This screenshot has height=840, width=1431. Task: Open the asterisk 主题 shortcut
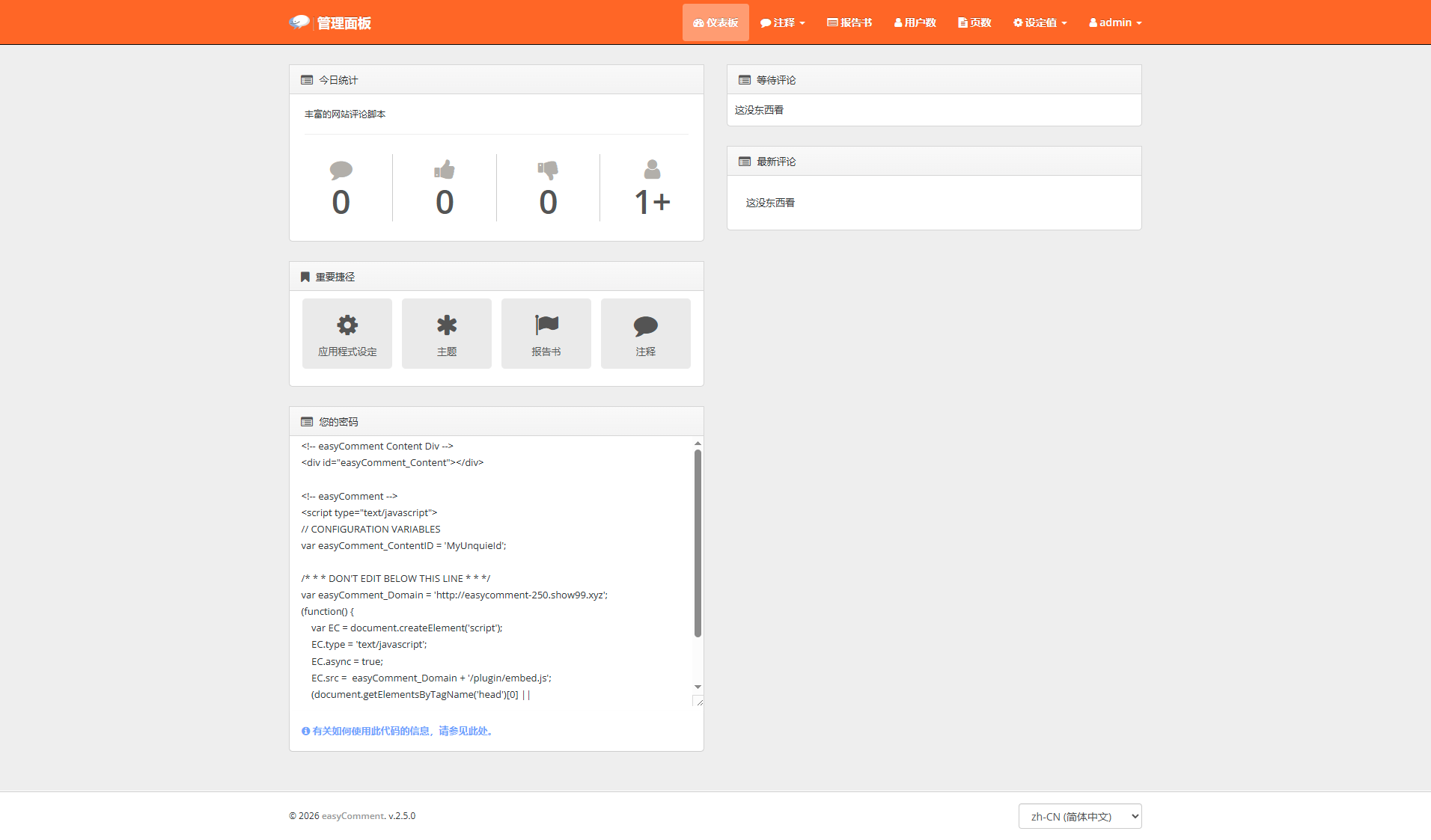(x=447, y=334)
